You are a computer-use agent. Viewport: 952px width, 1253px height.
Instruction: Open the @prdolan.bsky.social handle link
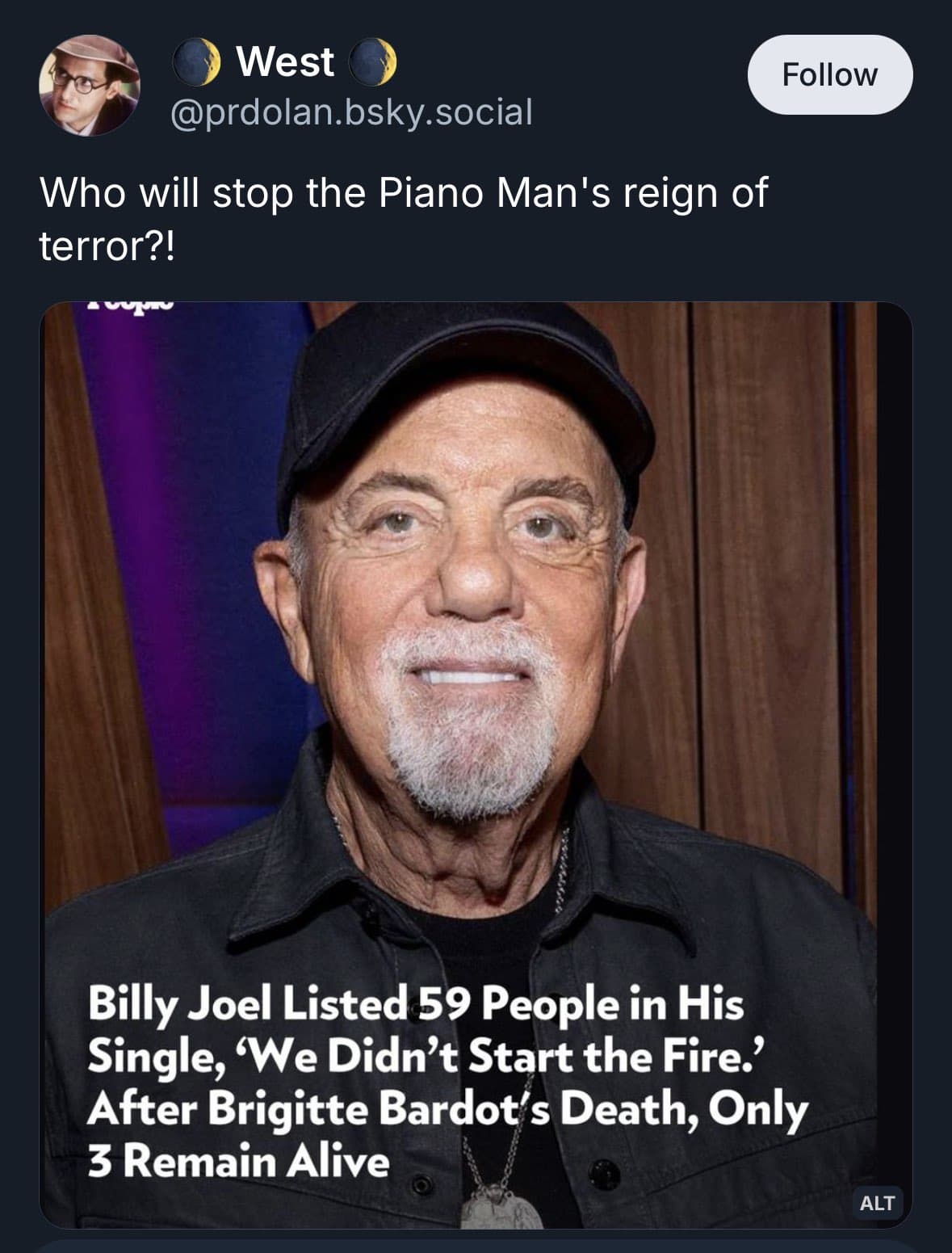tap(351, 111)
